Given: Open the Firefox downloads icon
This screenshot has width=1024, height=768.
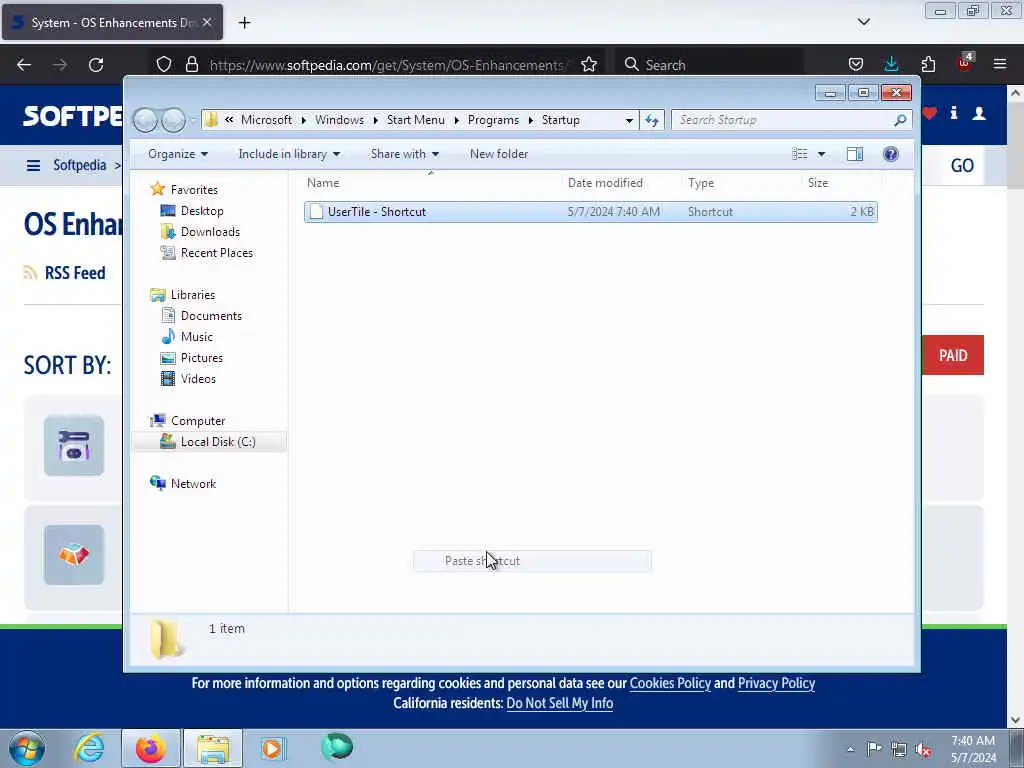Looking at the screenshot, I should click(891, 65).
